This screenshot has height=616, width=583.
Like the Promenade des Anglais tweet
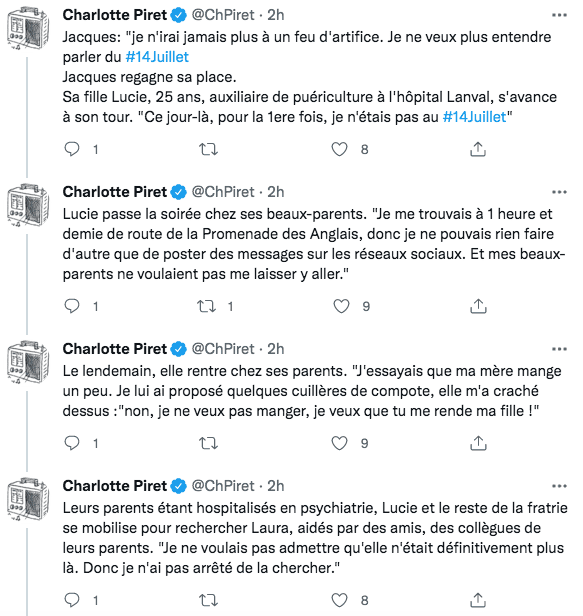(x=341, y=306)
